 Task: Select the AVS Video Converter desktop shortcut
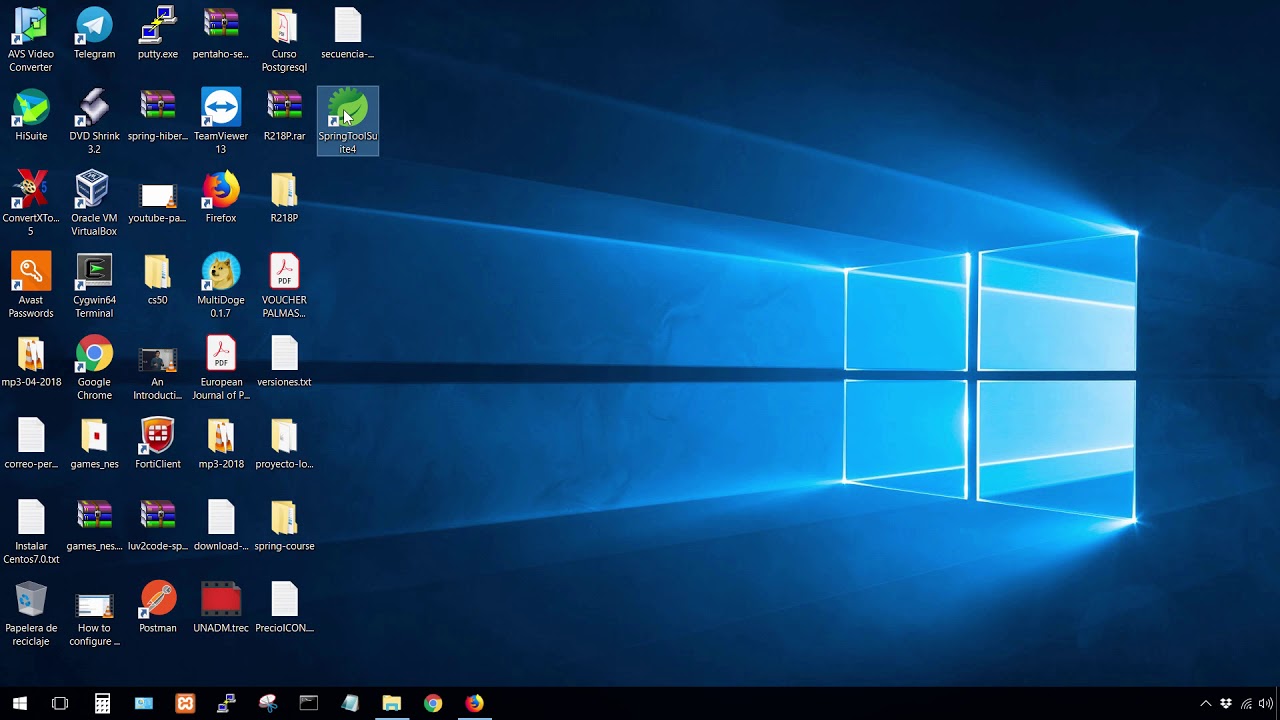(31, 40)
